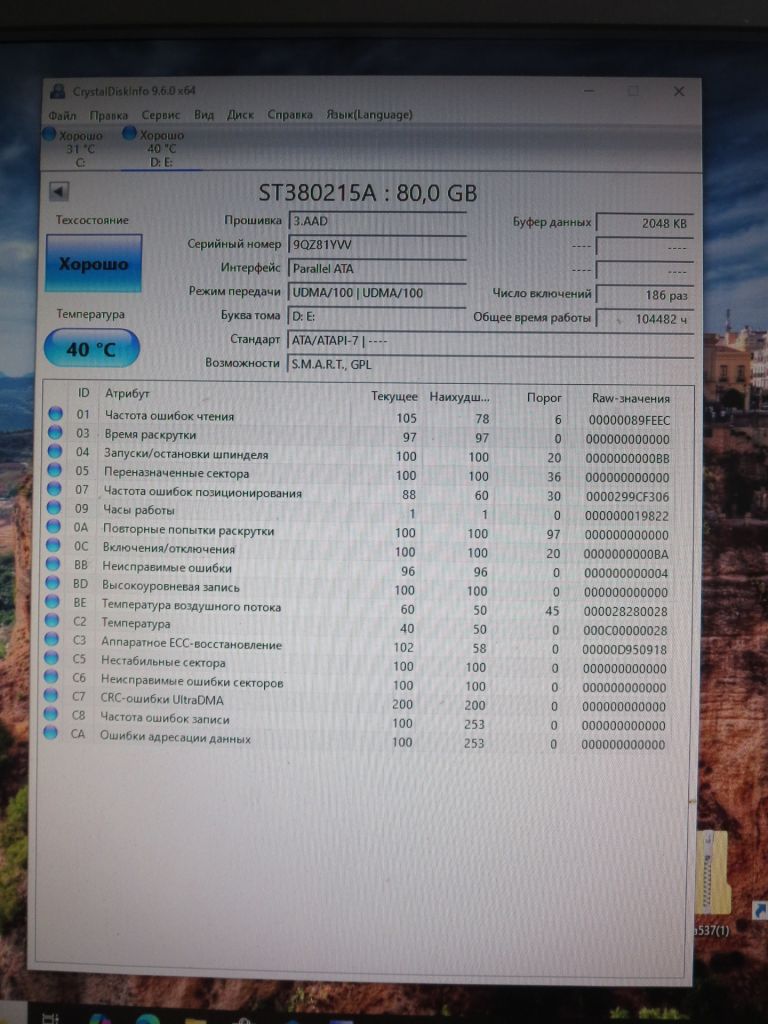Click status icon of attribute BB Неисправимые ошибки

tap(53, 564)
